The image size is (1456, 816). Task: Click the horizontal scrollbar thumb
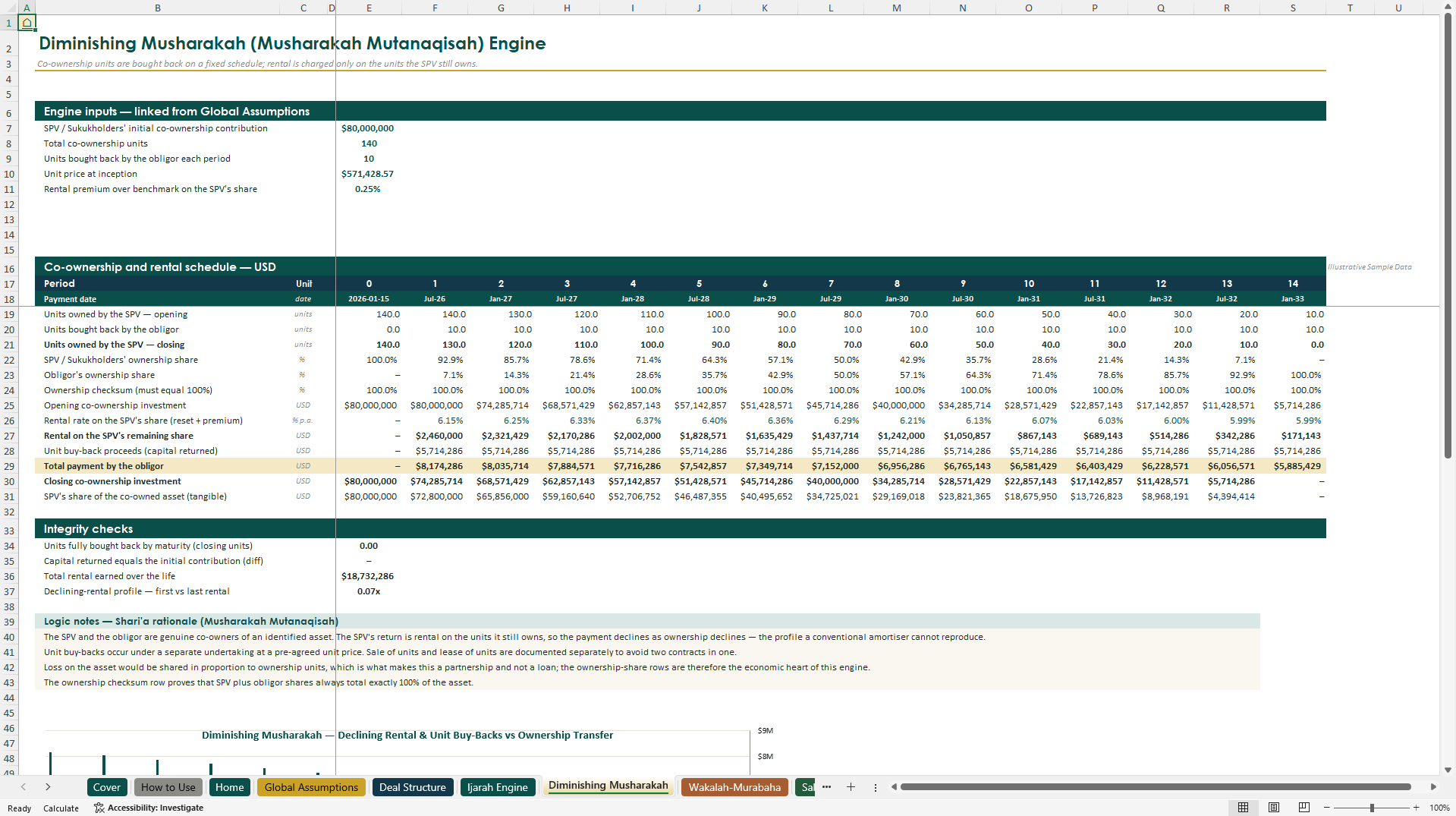pos(1155,787)
